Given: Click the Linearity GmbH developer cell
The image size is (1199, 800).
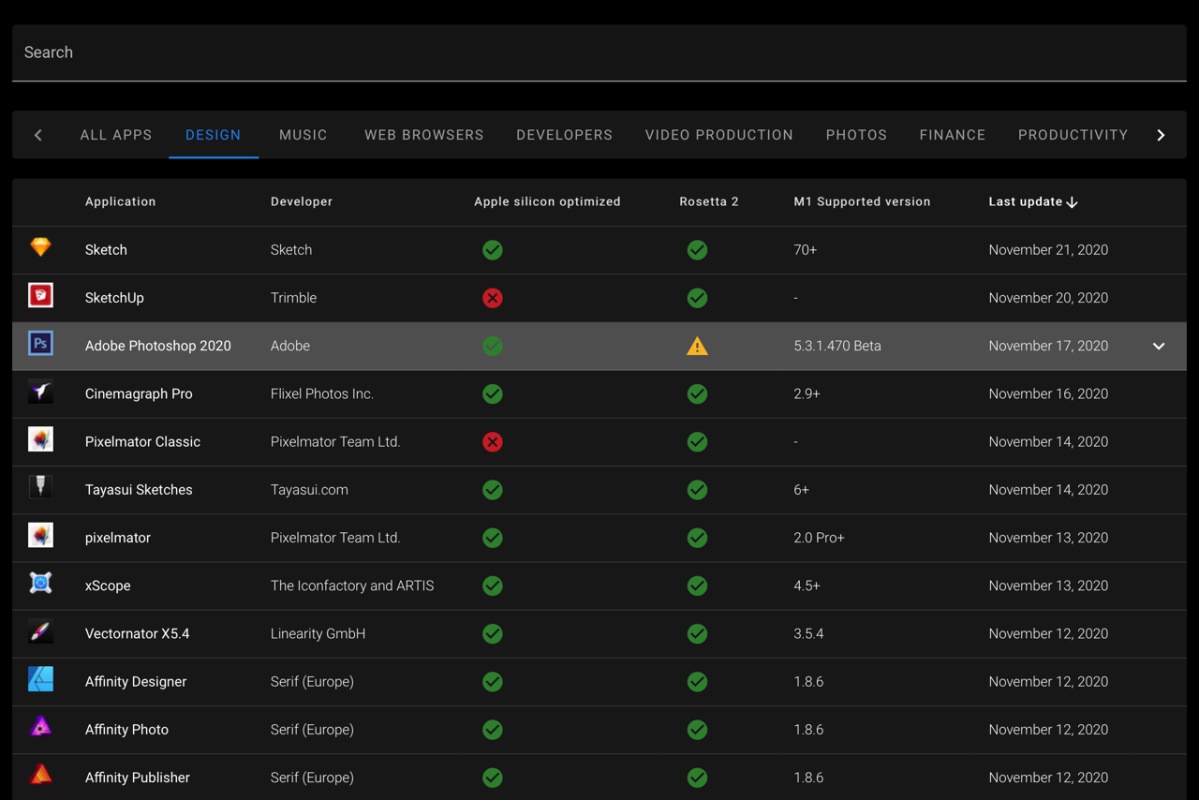Looking at the screenshot, I should 318,634.
